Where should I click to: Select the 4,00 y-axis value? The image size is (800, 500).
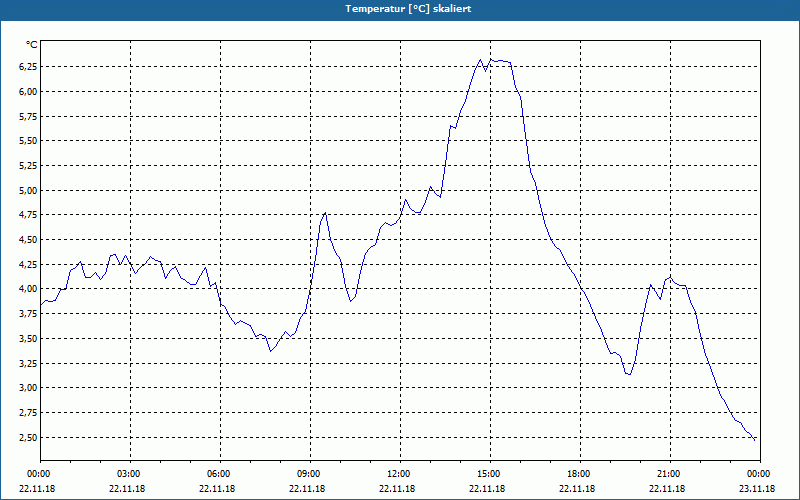[x=29, y=289]
